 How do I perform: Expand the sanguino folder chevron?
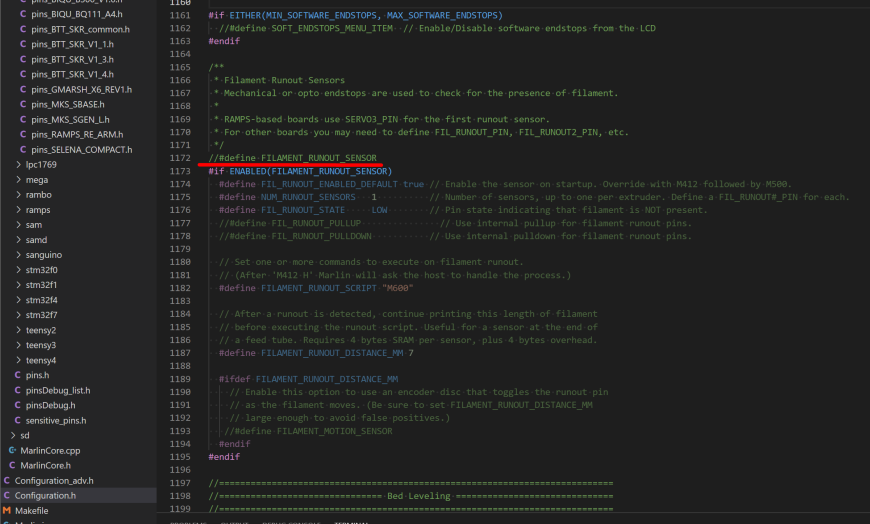click(18, 254)
